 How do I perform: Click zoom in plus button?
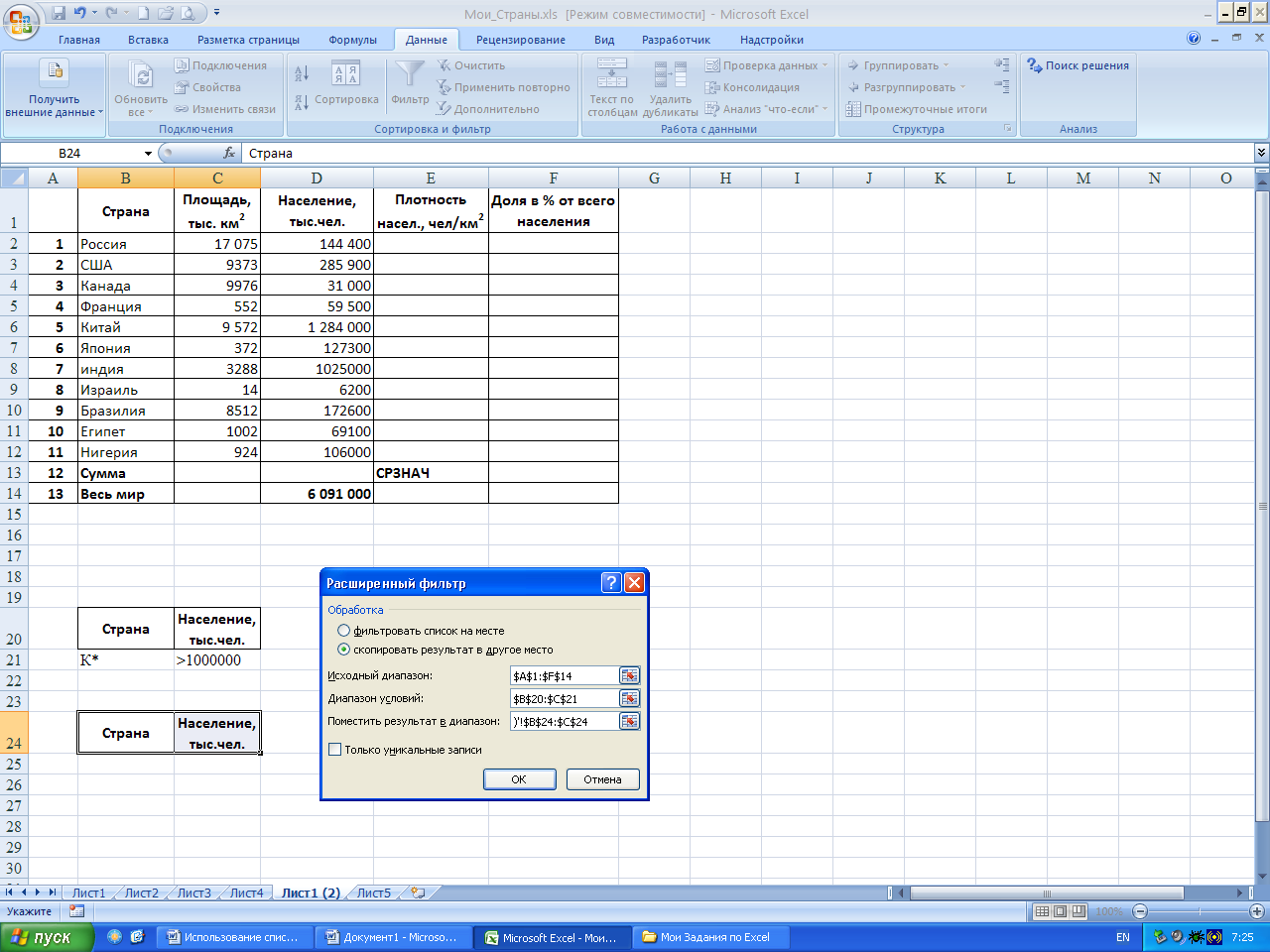click(x=1256, y=911)
